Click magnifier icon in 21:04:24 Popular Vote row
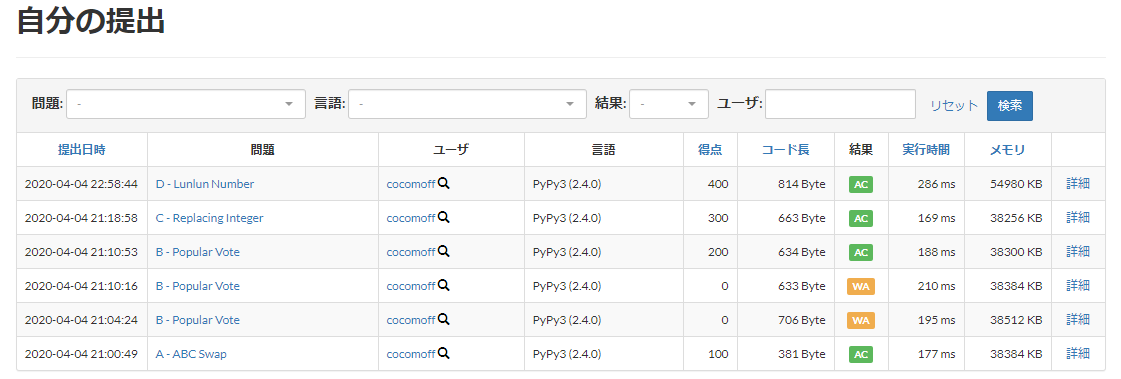Viewport: 1121px width, 379px height. pyautogui.click(x=443, y=320)
